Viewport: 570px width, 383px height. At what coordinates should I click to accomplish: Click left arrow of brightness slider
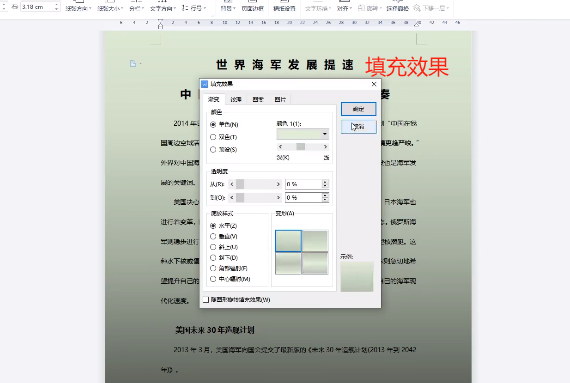[x=280, y=146]
